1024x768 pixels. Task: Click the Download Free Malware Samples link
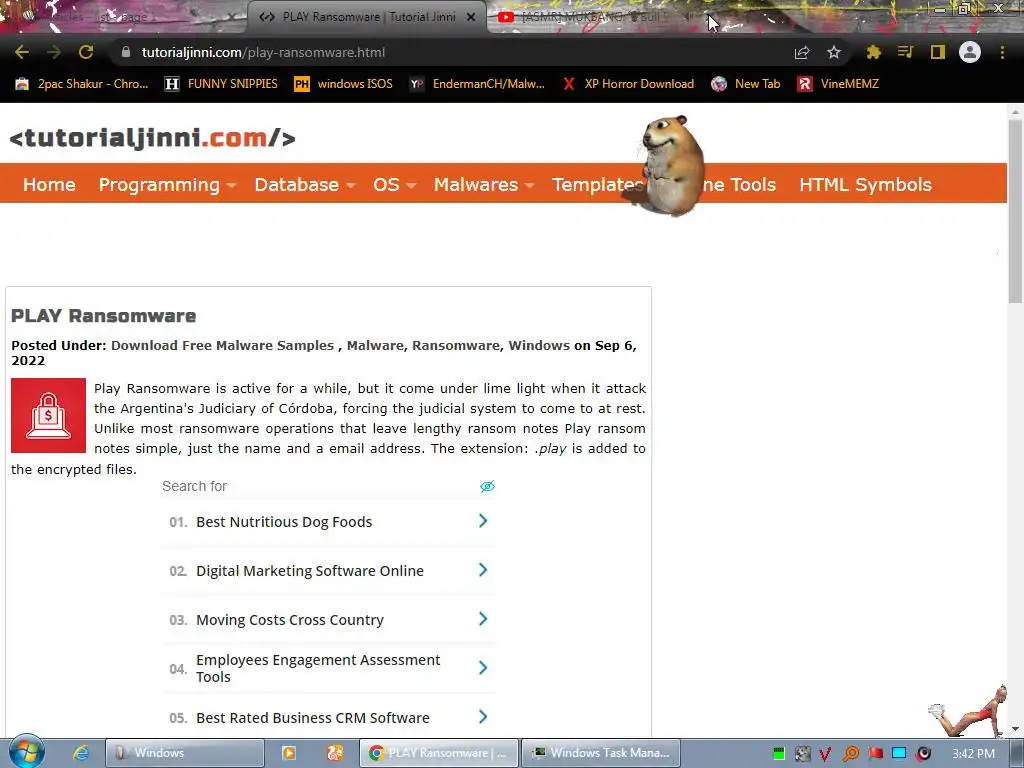[222, 345]
